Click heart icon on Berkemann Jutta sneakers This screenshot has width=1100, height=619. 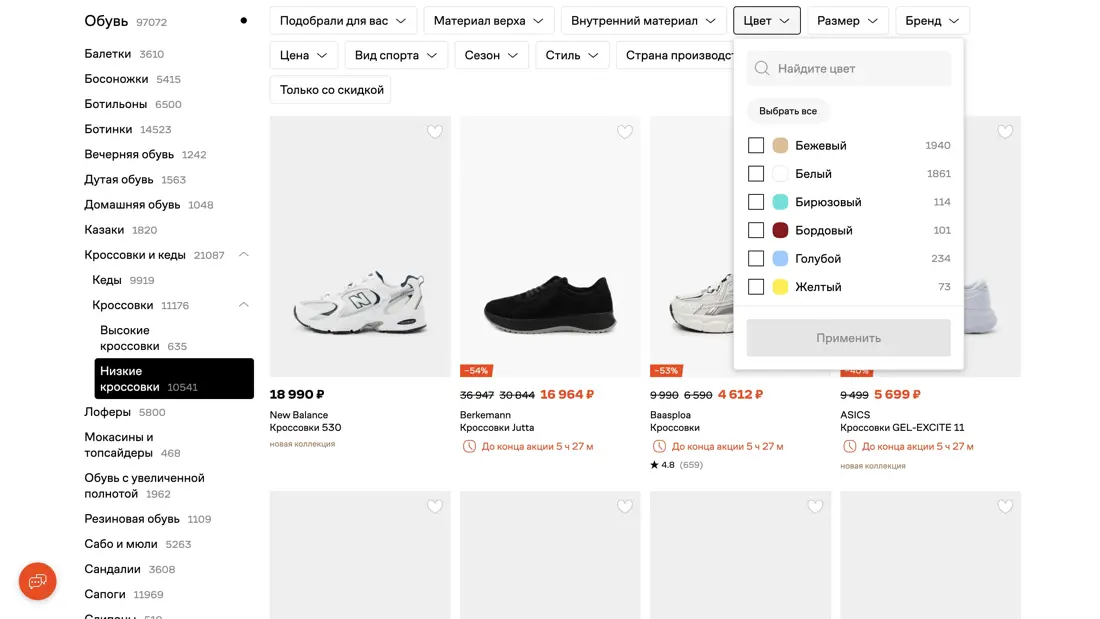(x=625, y=132)
